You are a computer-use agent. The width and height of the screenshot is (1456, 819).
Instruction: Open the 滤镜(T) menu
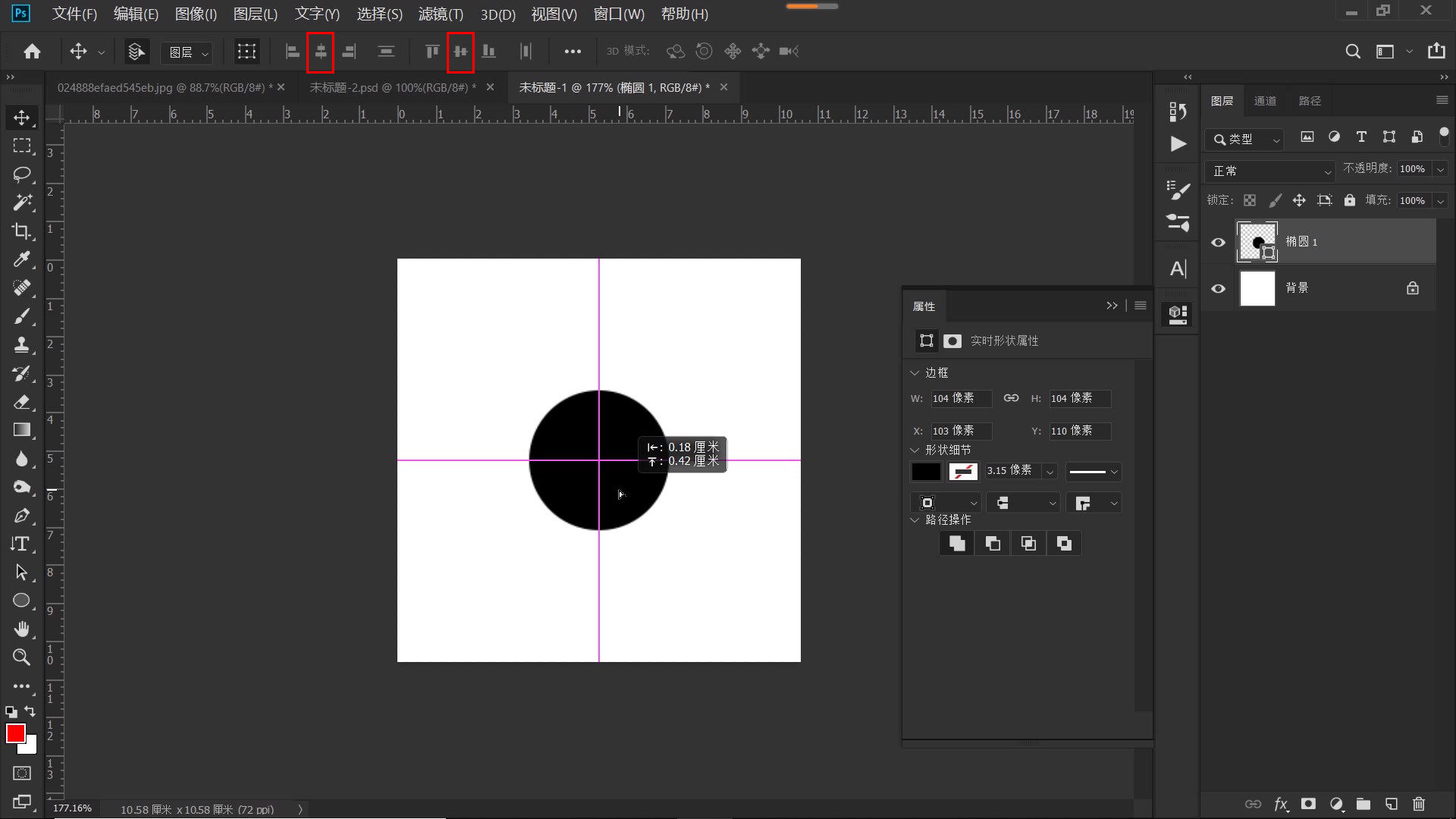tap(441, 14)
